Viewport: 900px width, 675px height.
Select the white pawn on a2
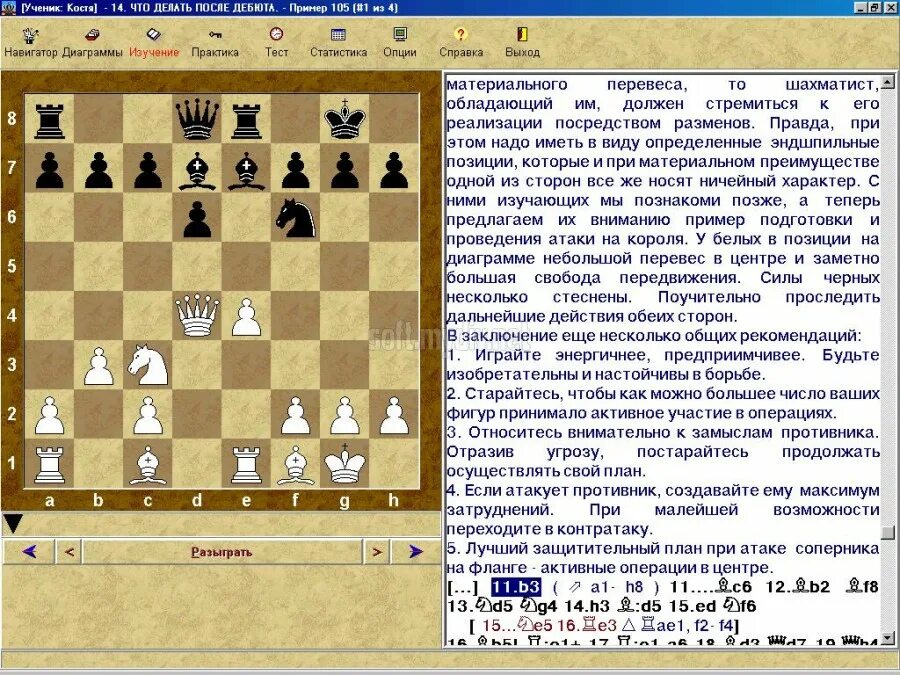click(49, 415)
